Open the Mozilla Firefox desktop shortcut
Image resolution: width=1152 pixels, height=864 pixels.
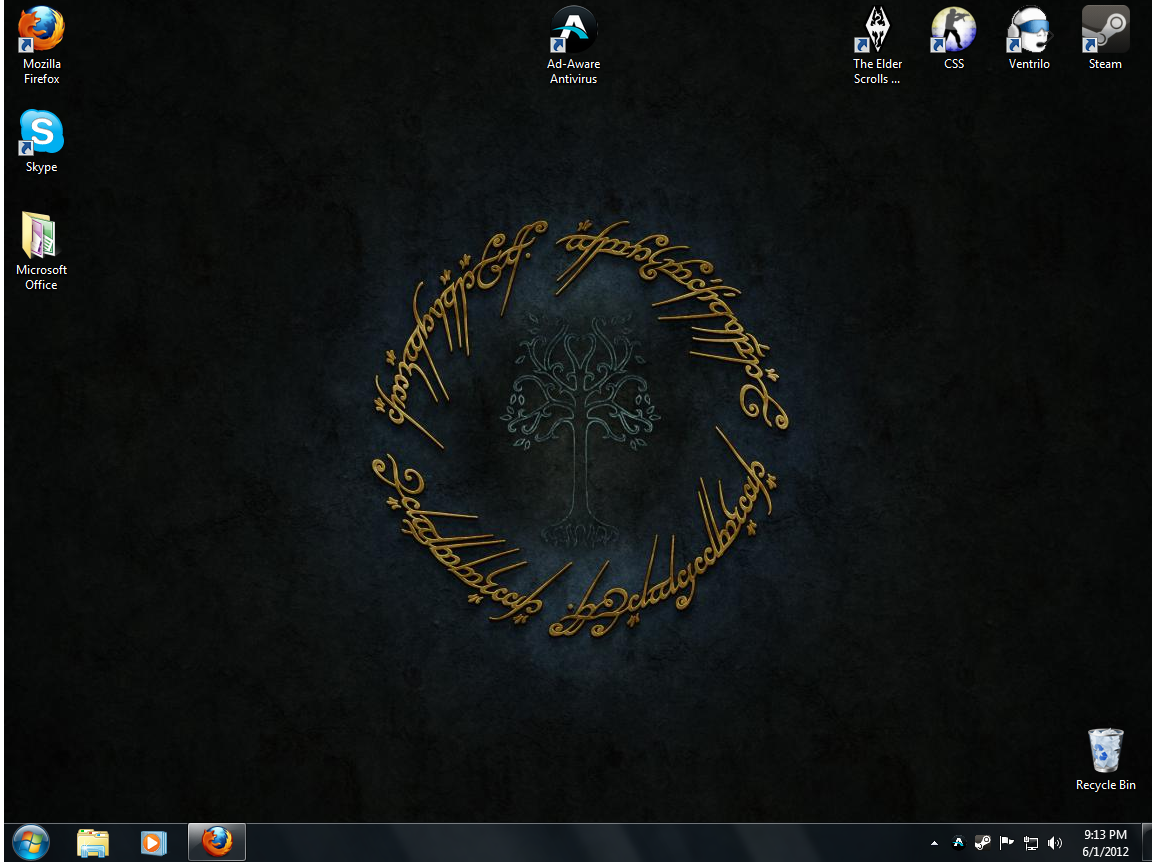click(x=41, y=46)
